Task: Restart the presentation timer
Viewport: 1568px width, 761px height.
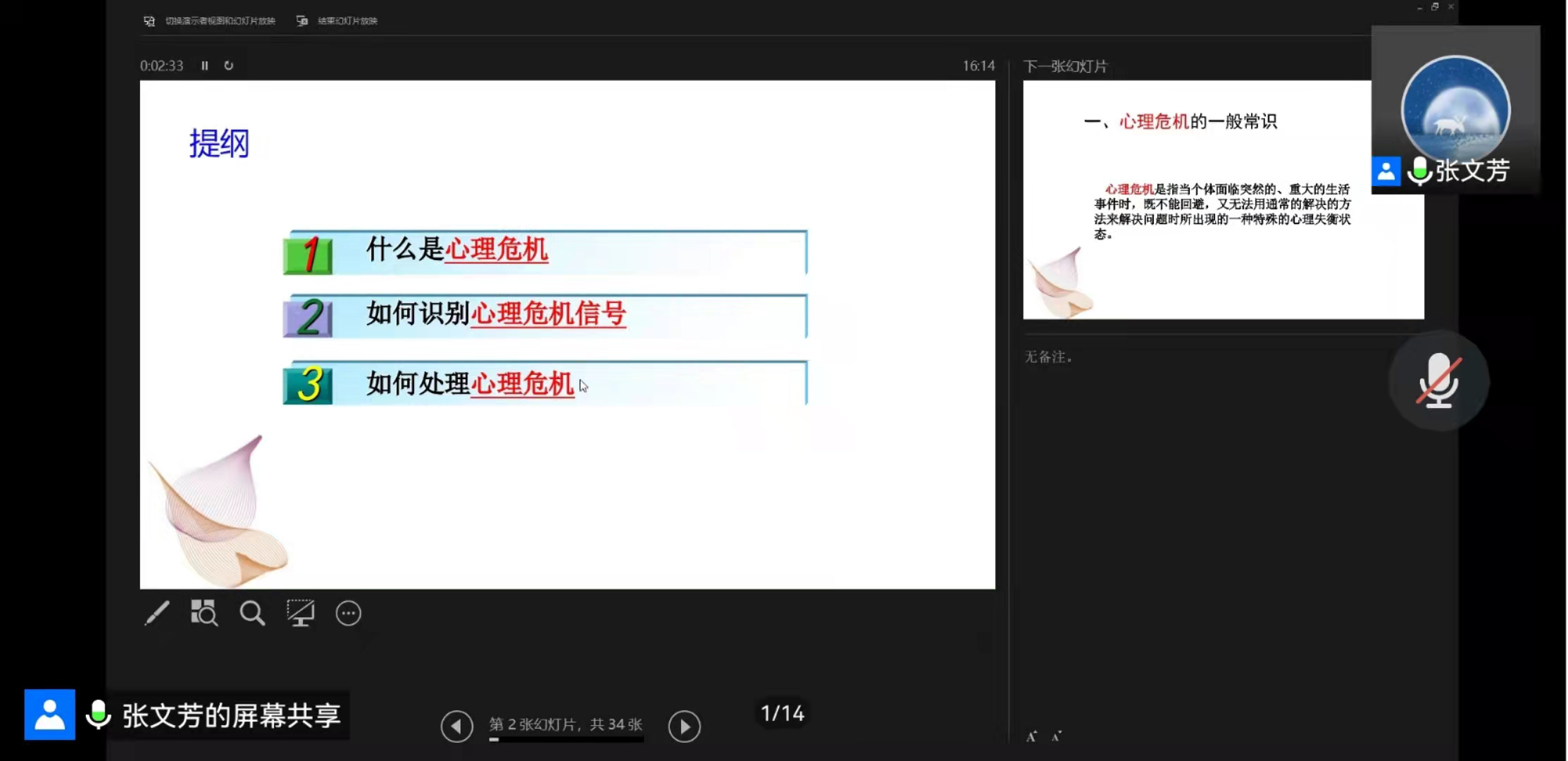Action: (229, 66)
